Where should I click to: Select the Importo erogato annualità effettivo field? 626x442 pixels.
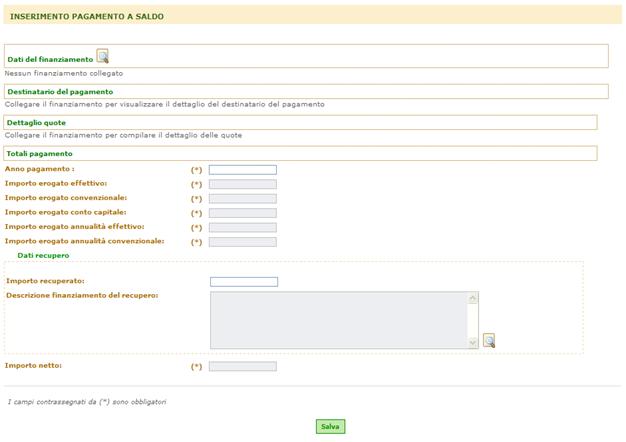click(x=243, y=228)
